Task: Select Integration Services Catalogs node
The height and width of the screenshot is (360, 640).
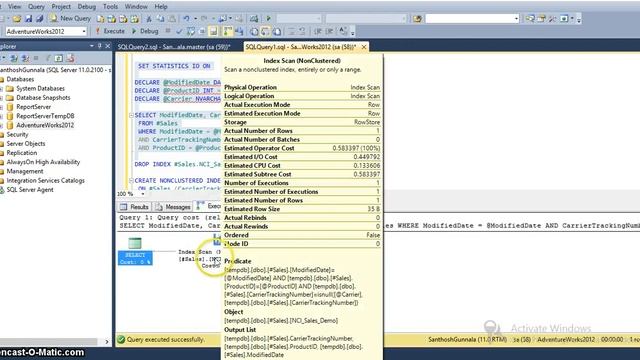Action: tap(45, 180)
